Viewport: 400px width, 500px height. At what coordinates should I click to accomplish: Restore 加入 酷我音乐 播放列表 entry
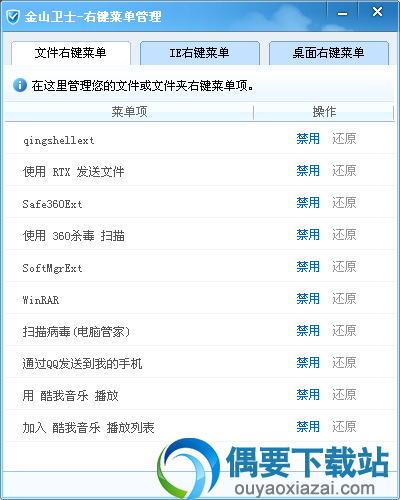(x=344, y=427)
